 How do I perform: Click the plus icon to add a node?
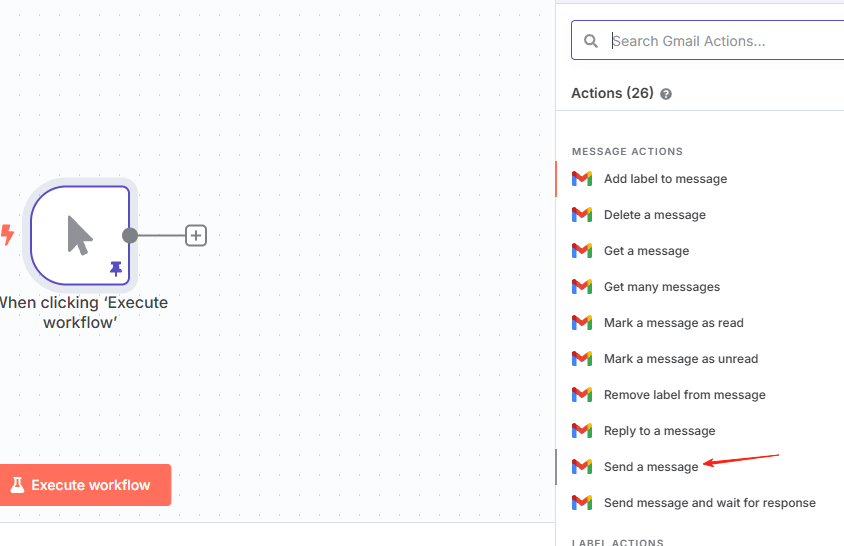click(x=196, y=236)
